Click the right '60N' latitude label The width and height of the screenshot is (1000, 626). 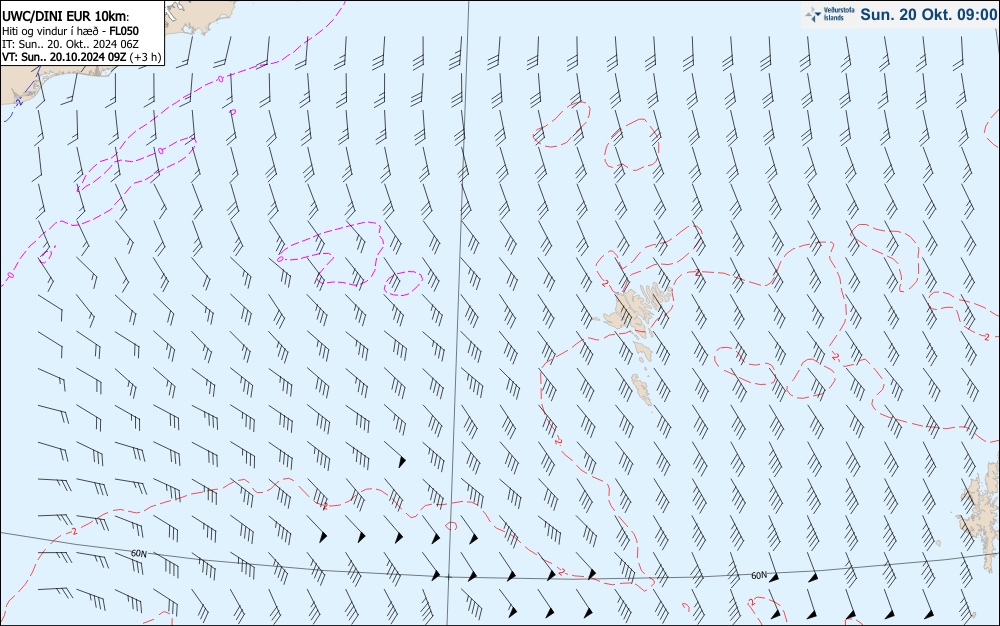[x=759, y=576]
